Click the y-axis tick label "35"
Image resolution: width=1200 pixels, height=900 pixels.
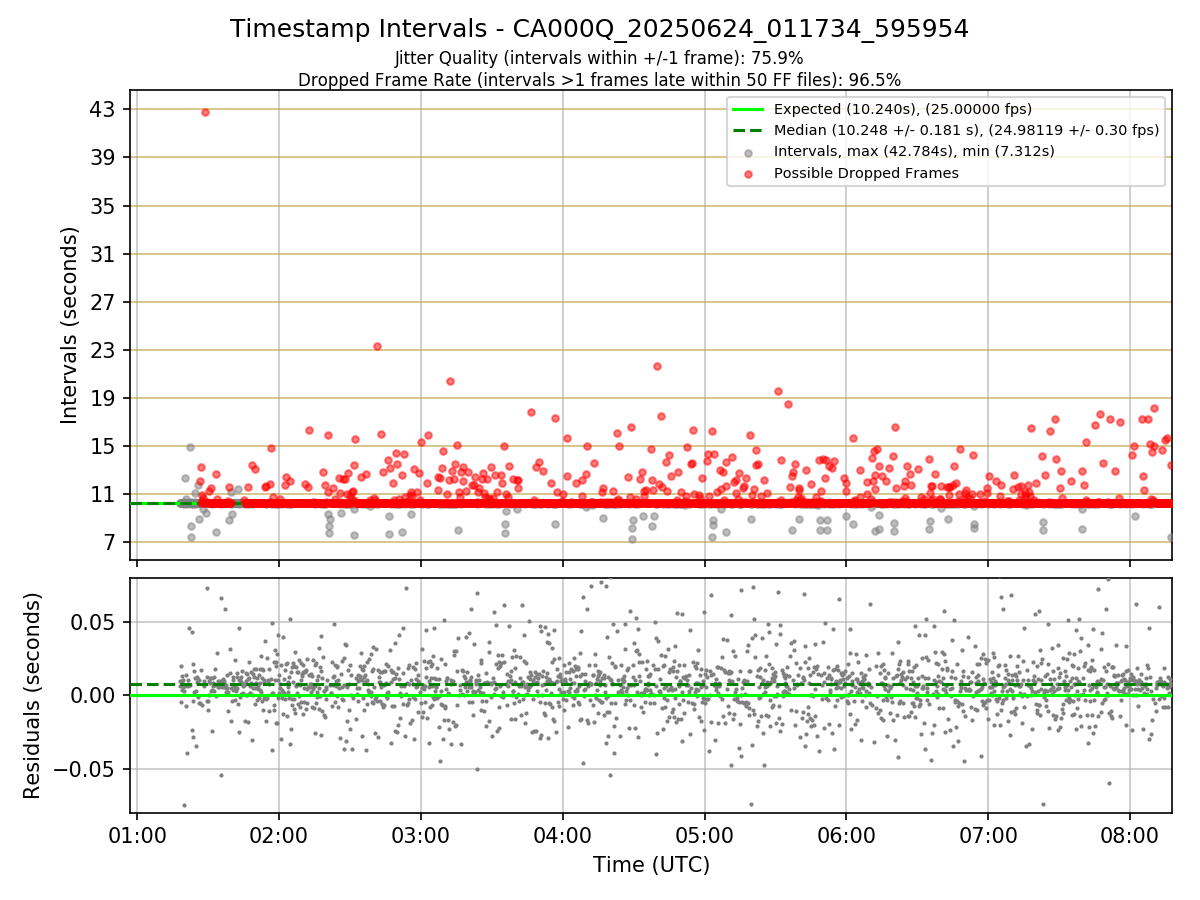(105, 206)
